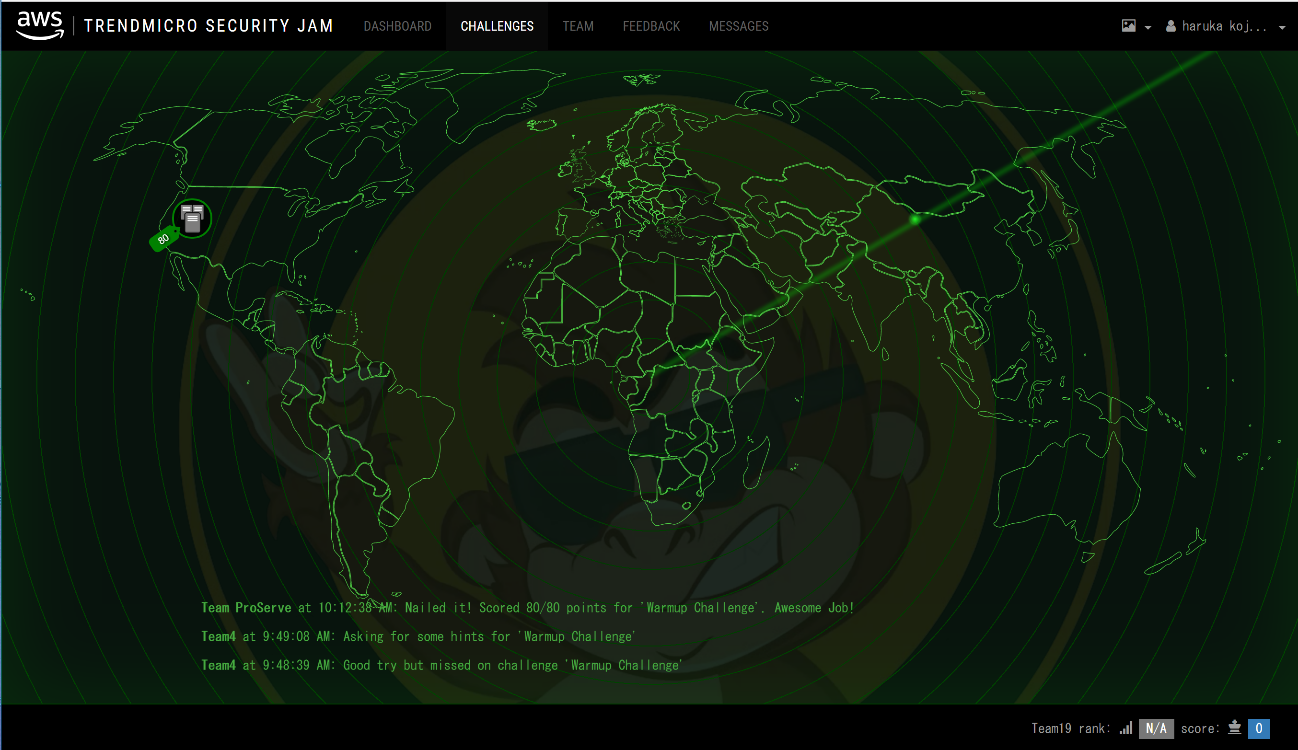1298x750 pixels.
Task: Click the green 80-point tag on the challenge marker
Action: 163,239
